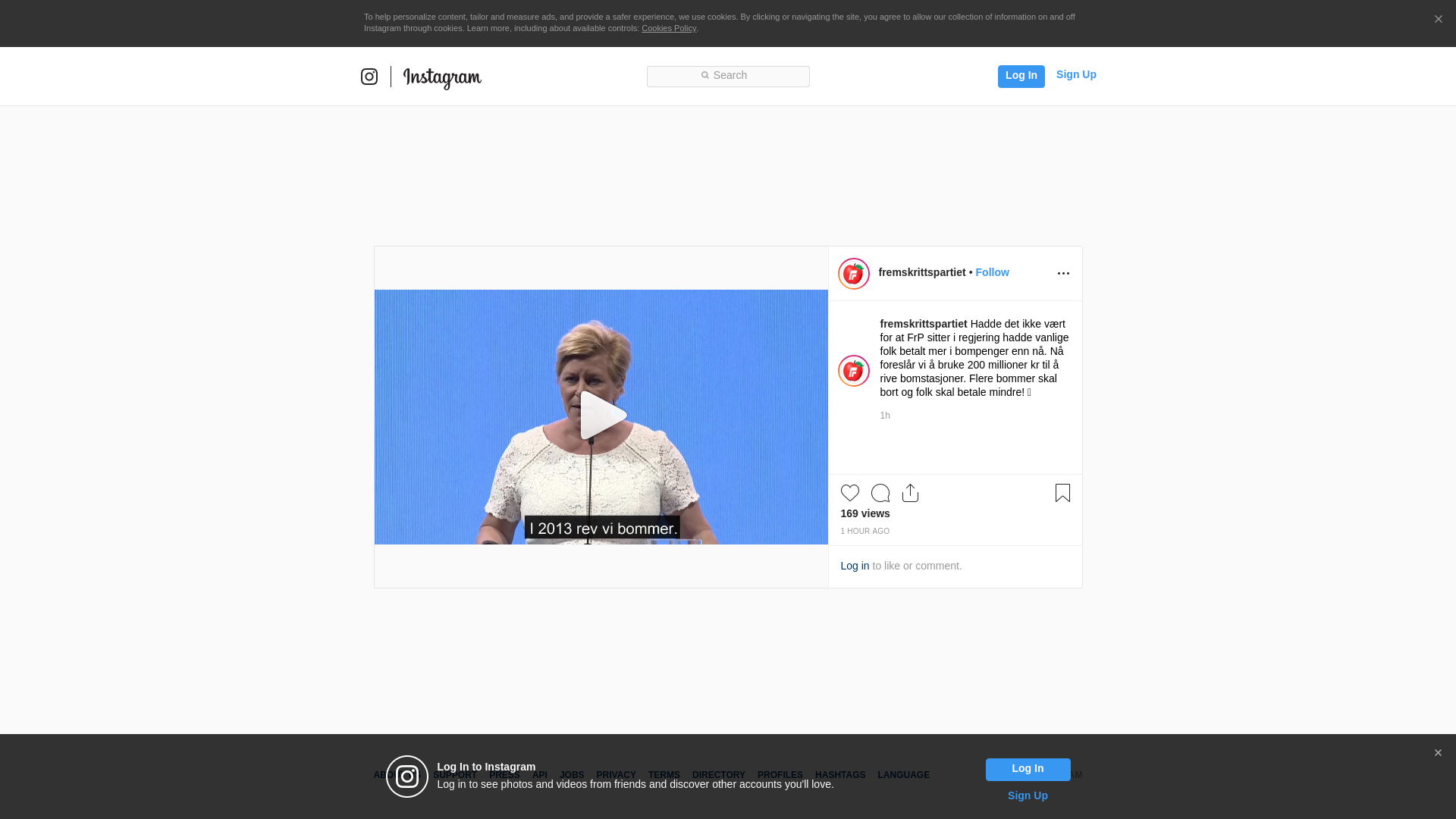Open the HASHTAGS footer link

point(840,775)
